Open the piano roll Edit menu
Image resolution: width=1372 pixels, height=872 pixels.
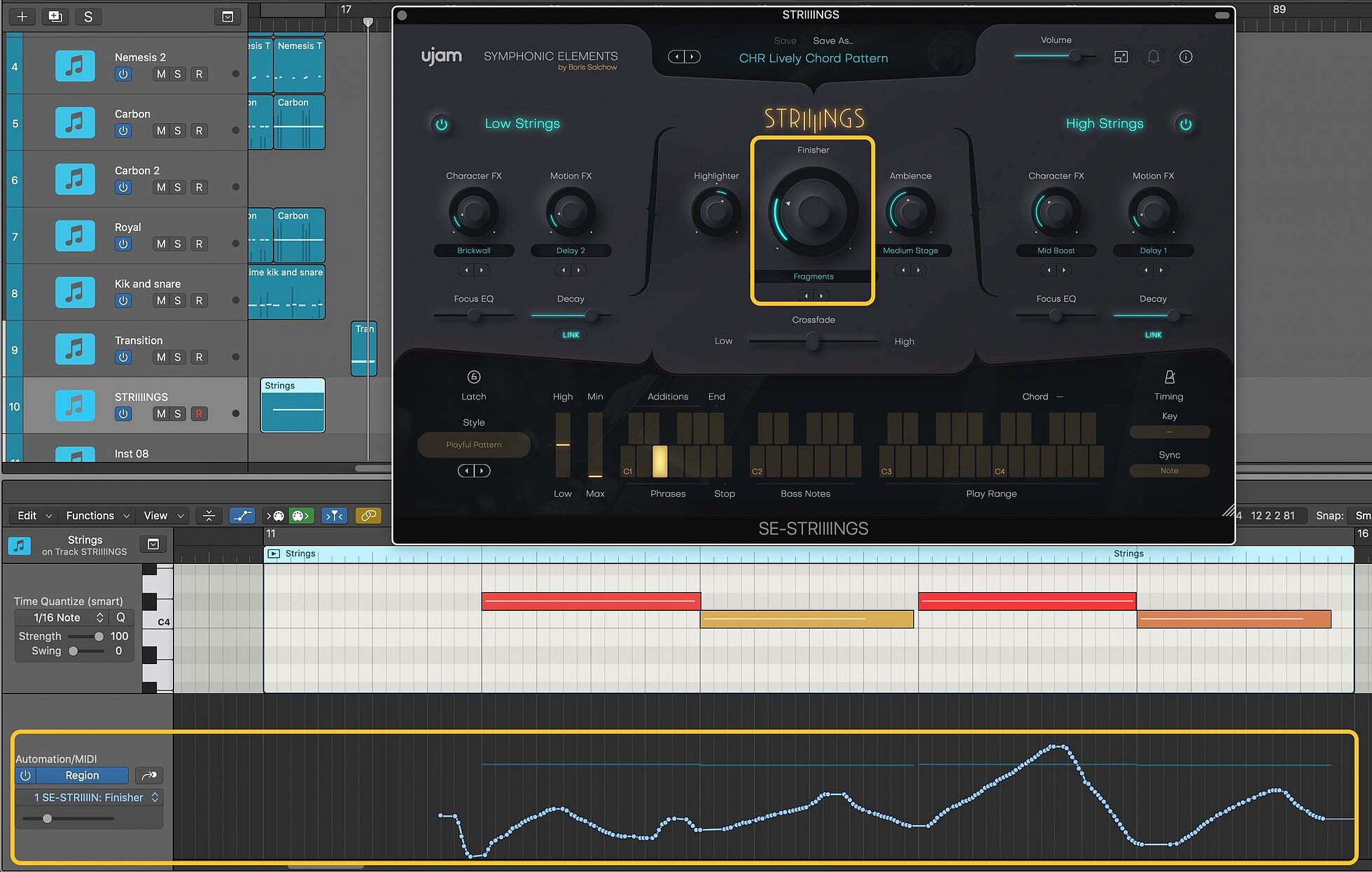click(x=34, y=516)
